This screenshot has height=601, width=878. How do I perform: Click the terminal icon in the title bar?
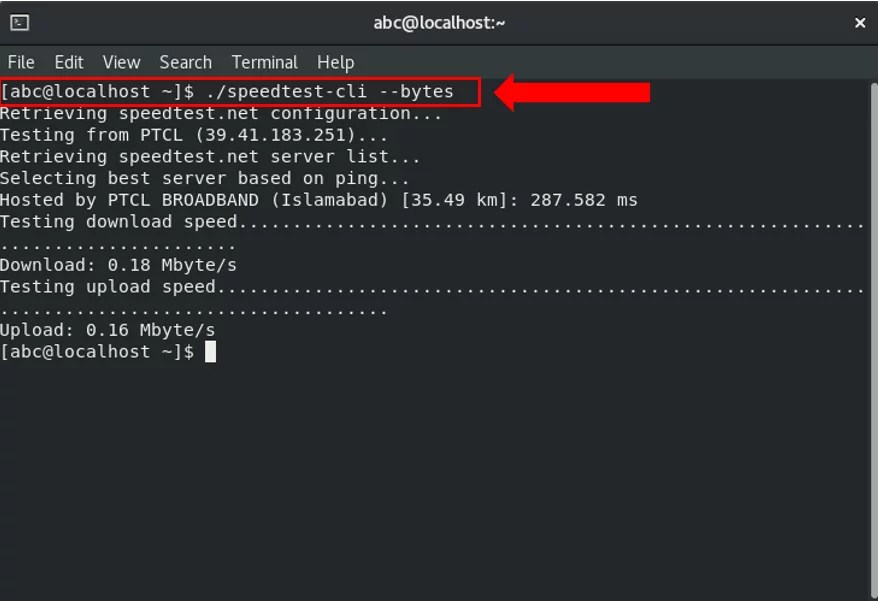(20, 23)
